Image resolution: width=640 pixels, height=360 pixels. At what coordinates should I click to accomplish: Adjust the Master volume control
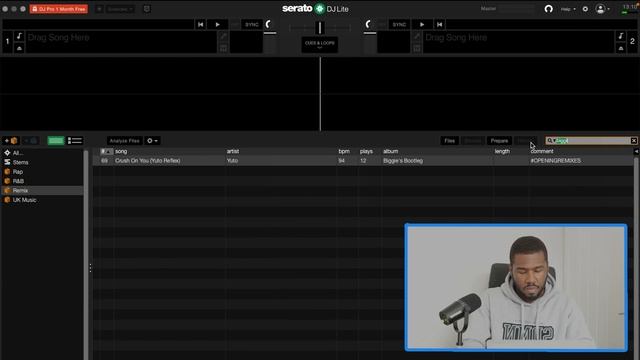pyautogui.click(x=516, y=9)
